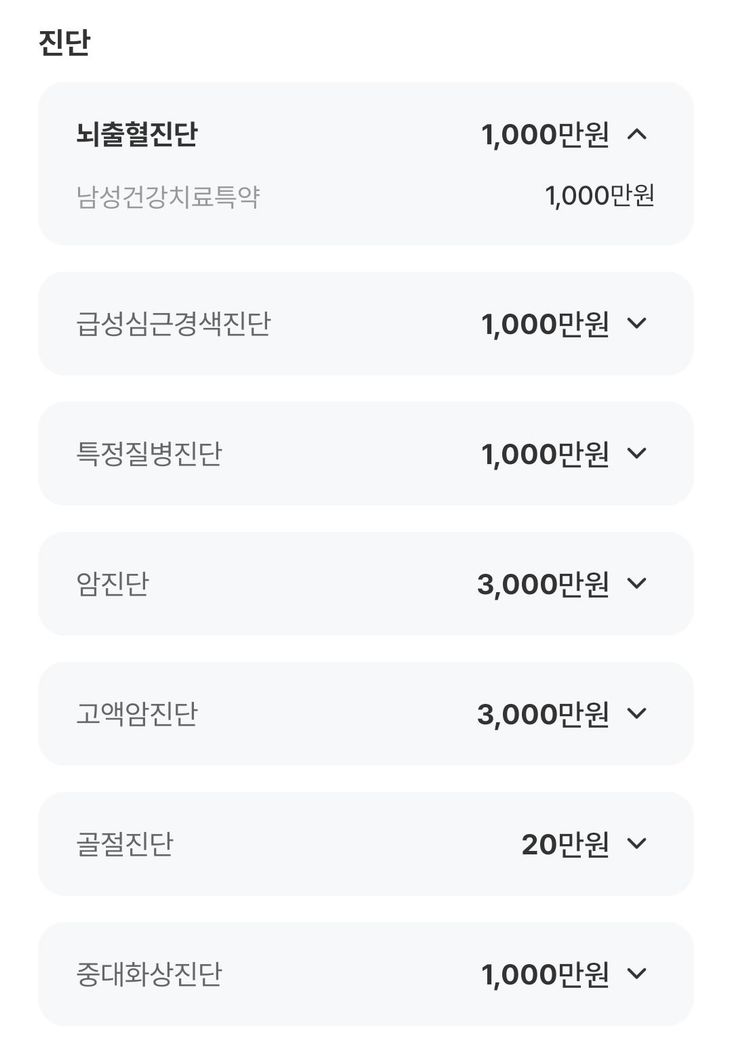Expand the 고액암진단 chevron arrow
The image size is (730, 1040).
[x=637, y=713]
